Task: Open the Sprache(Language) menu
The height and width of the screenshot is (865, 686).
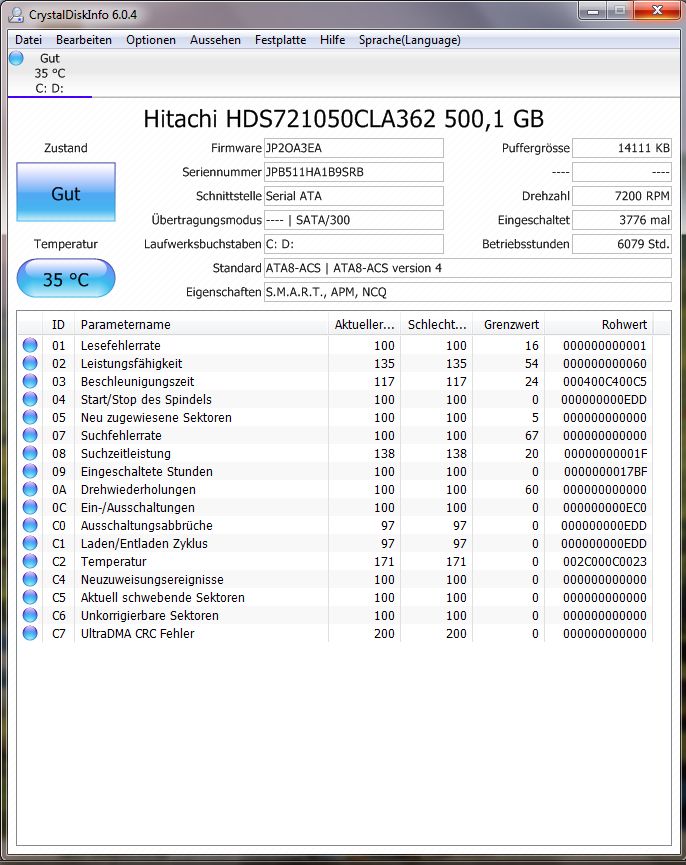Action: (x=409, y=40)
